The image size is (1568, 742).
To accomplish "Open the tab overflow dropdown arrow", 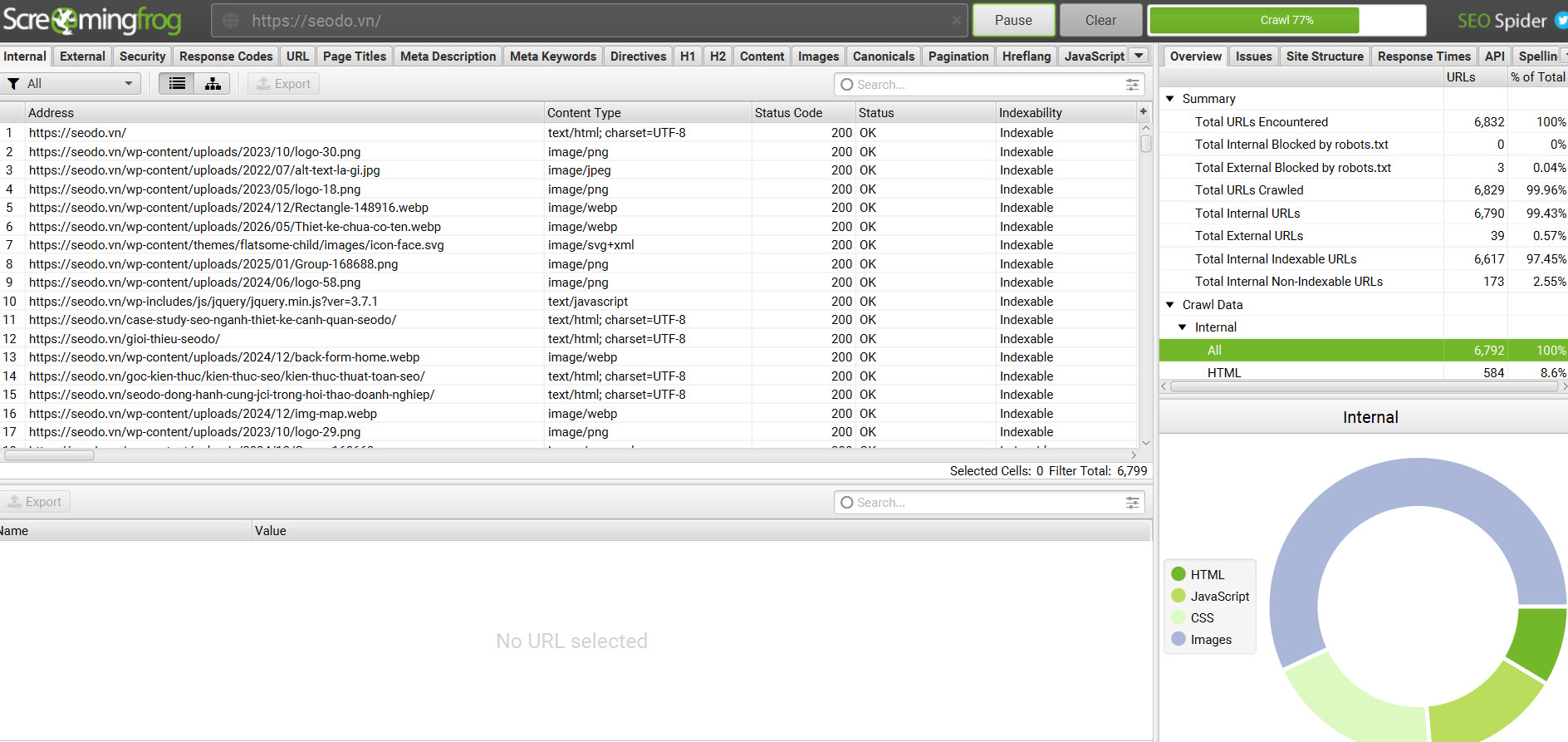I will coord(1139,56).
